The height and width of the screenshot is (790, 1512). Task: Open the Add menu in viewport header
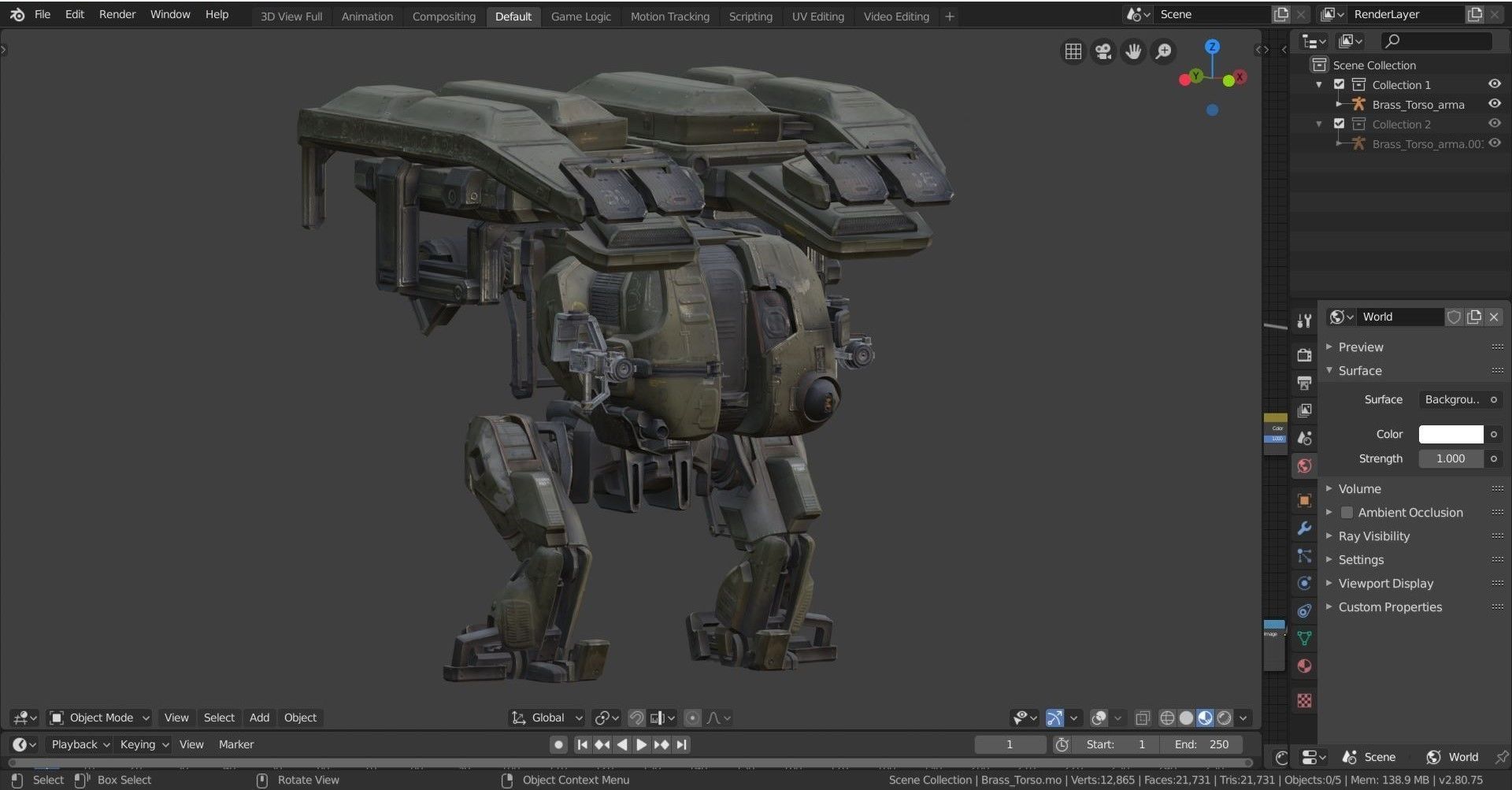pos(259,718)
